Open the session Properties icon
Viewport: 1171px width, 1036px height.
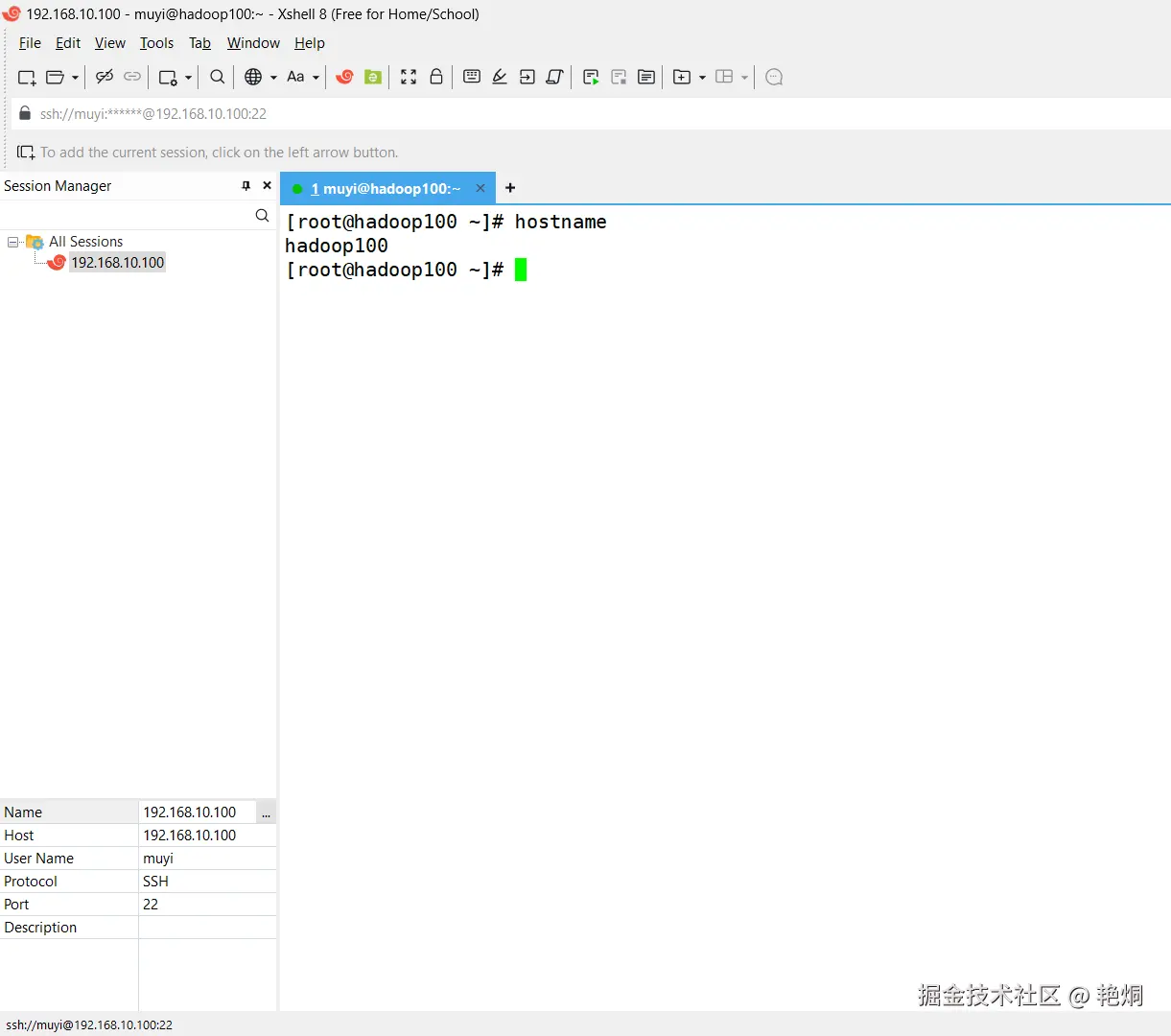click(168, 78)
